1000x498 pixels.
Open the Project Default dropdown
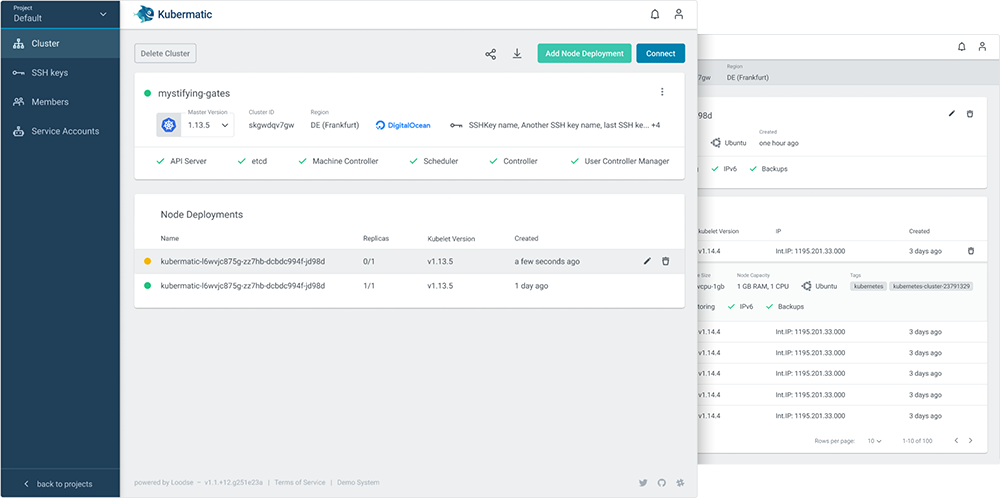click(60, 14)
